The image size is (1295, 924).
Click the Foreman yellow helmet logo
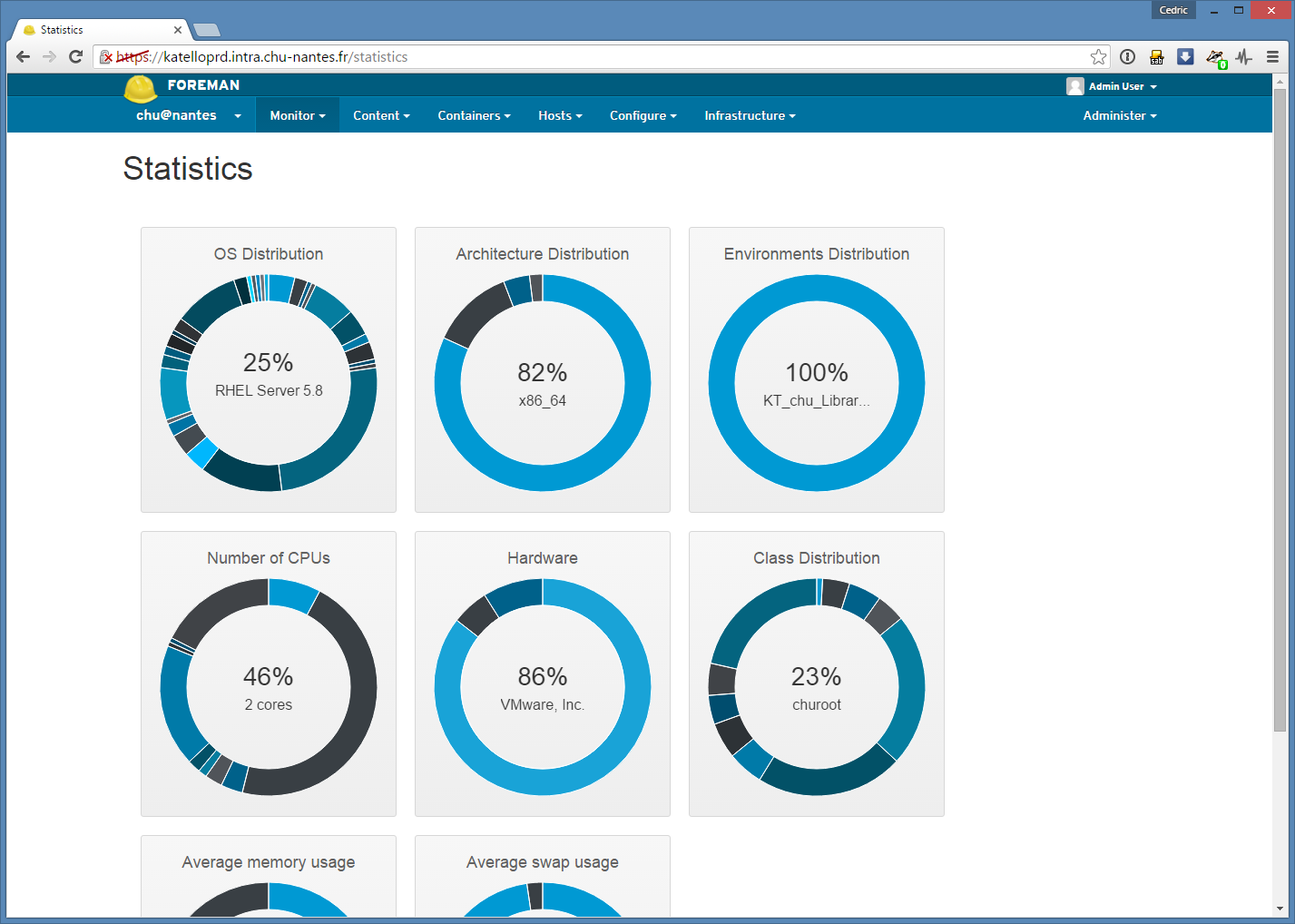pos(140,88)
